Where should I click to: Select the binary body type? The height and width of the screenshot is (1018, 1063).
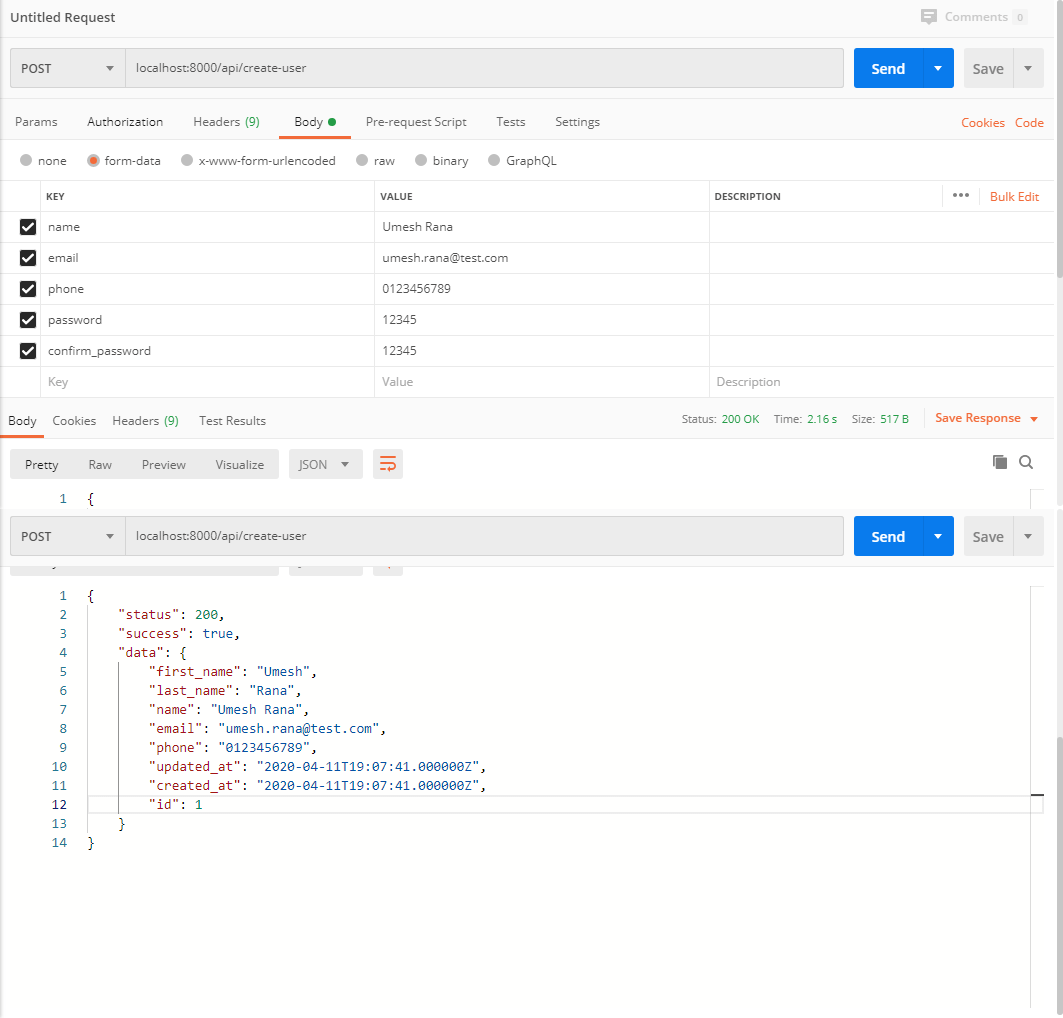[421, 161]
